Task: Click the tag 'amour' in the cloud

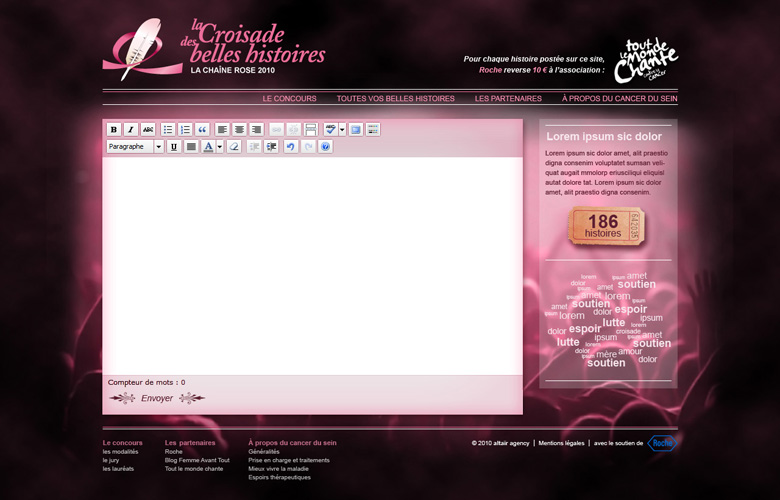Action: pos(630,351)
